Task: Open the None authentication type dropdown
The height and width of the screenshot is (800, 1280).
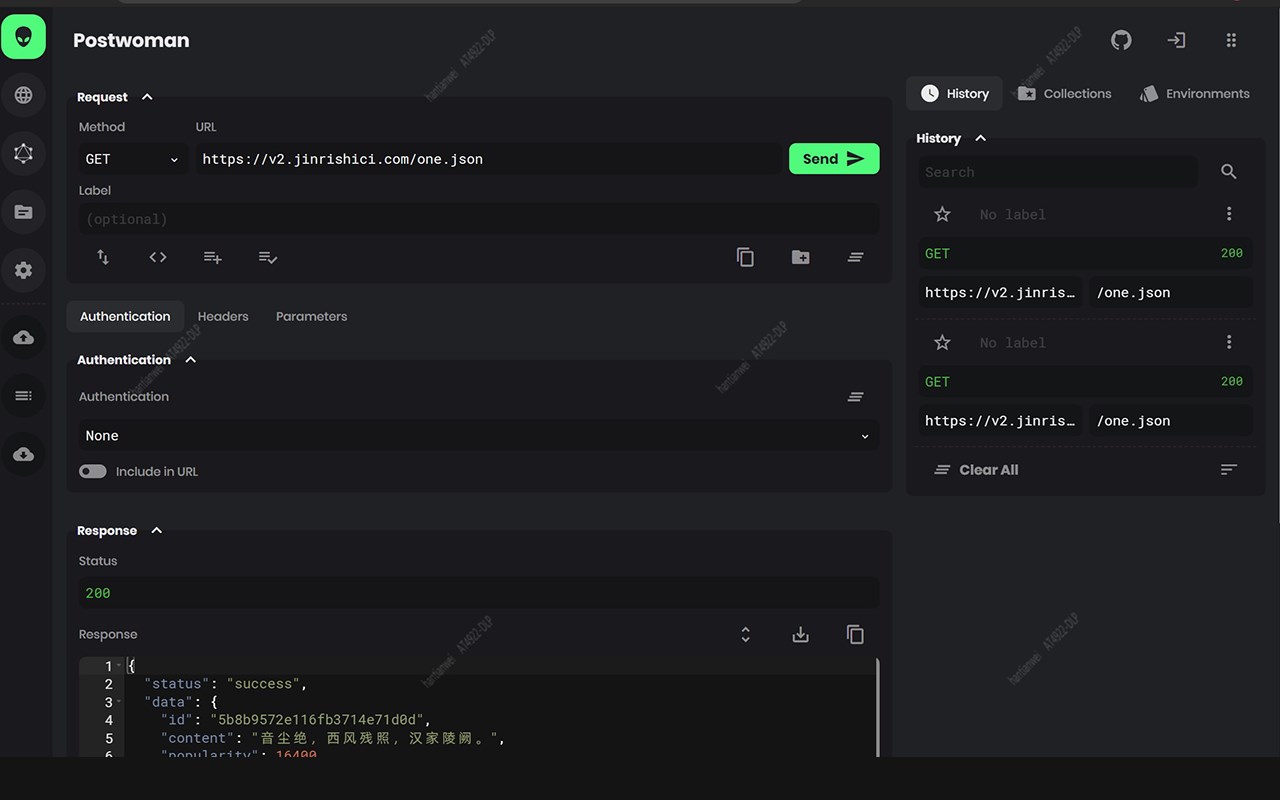Action: coord(479,436)
